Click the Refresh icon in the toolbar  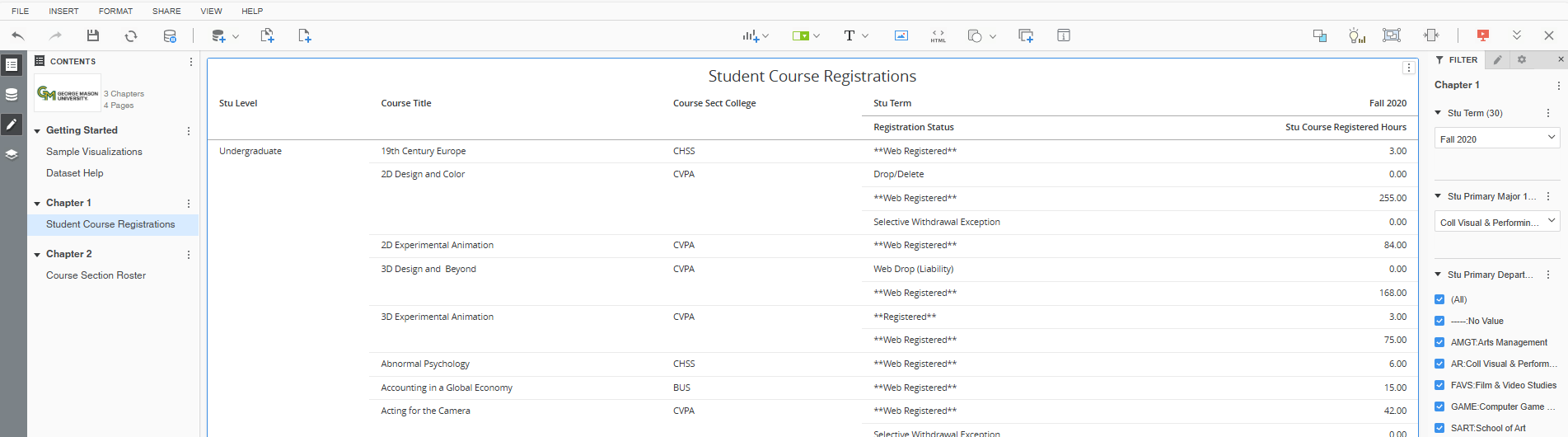pos(131,35)
